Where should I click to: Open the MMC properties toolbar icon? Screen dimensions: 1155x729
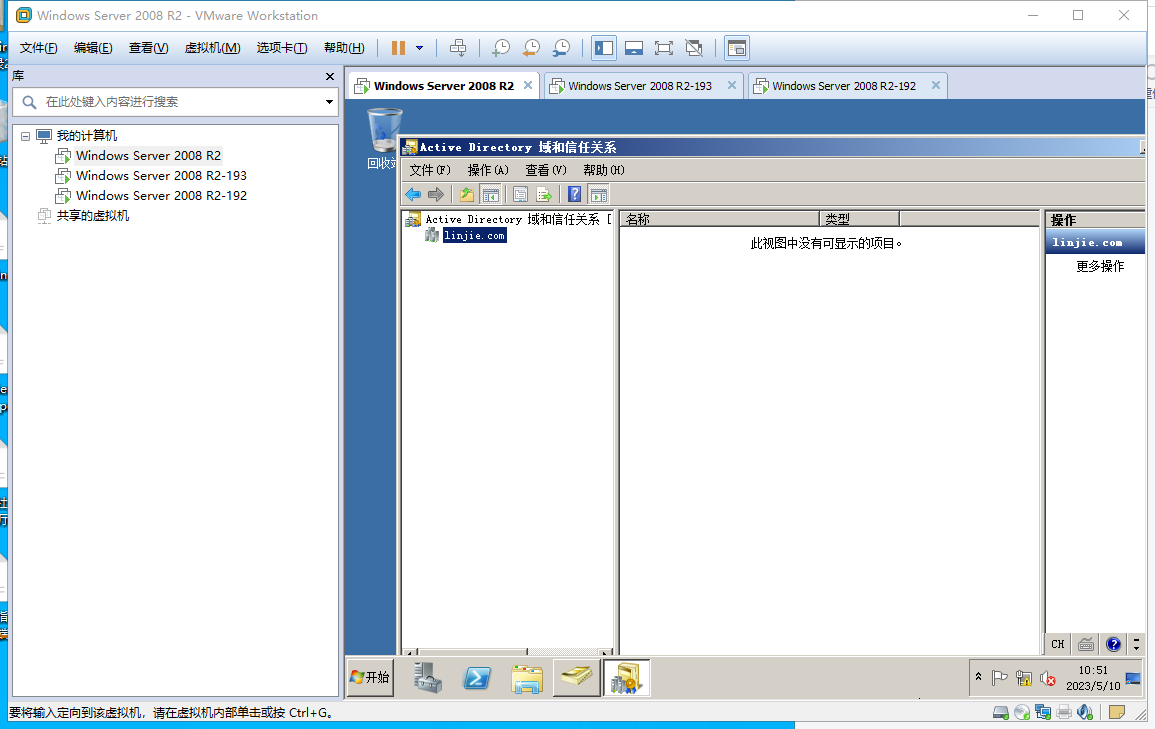point(520,194)
